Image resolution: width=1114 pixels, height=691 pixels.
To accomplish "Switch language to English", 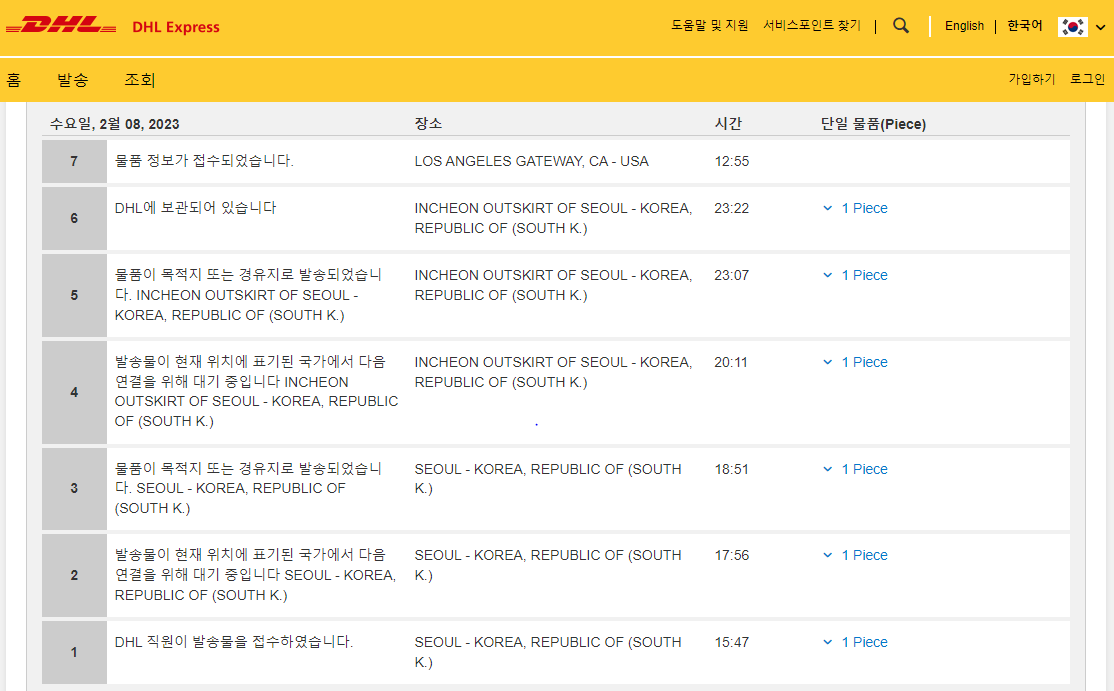I will point(964,26).
